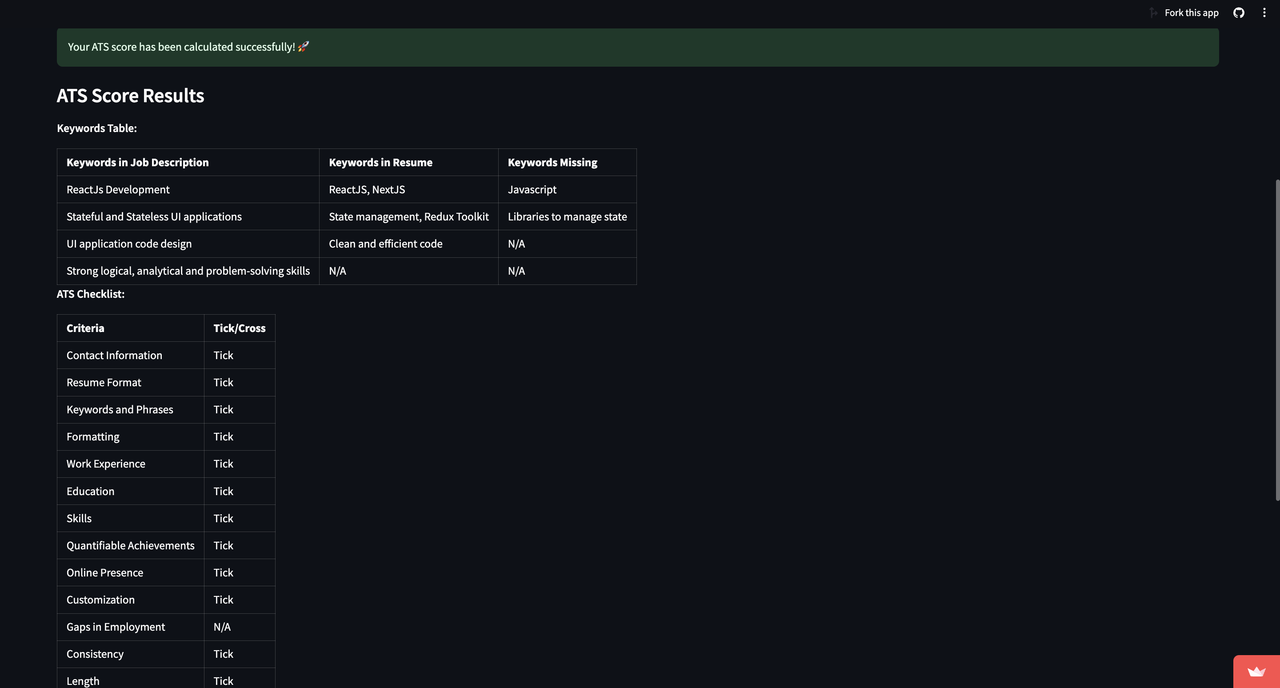
Task: Click the 'Tick/Cross' header of the checklist
Action: (x=239, y=327)
